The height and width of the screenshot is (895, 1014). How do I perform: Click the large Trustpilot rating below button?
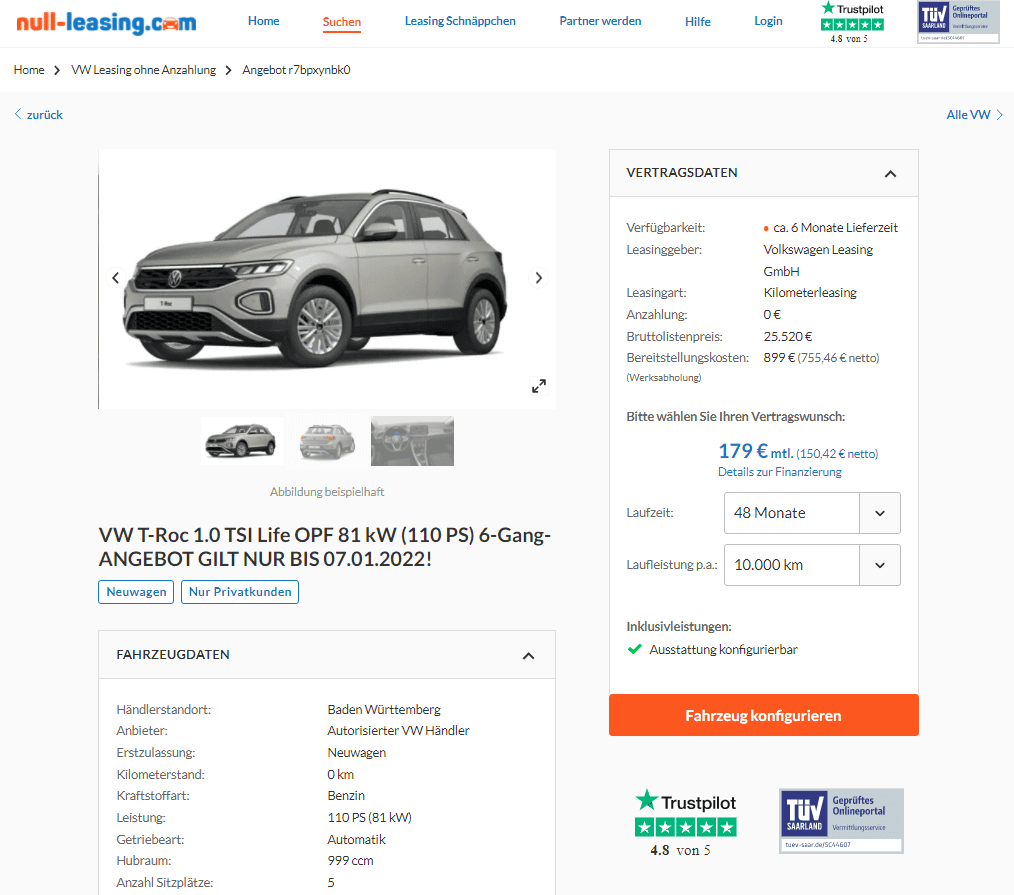pos(686,823)
